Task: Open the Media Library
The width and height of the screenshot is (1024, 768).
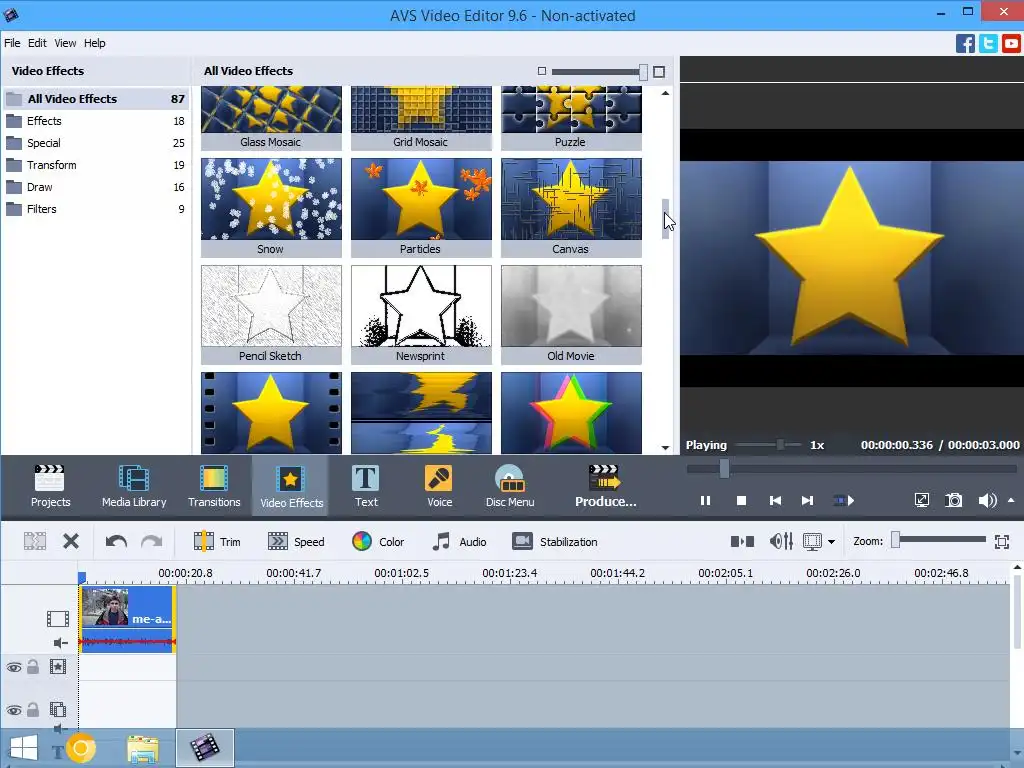Action: [x=134, y=486]
